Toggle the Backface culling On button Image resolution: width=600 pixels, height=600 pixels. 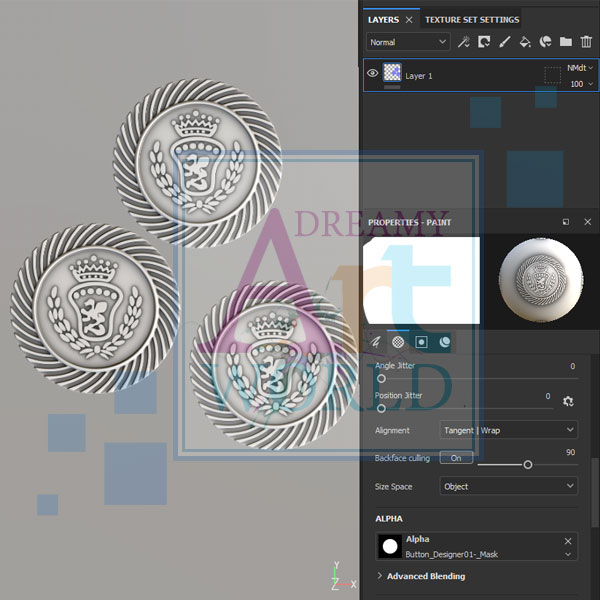[x=456, y=458]
